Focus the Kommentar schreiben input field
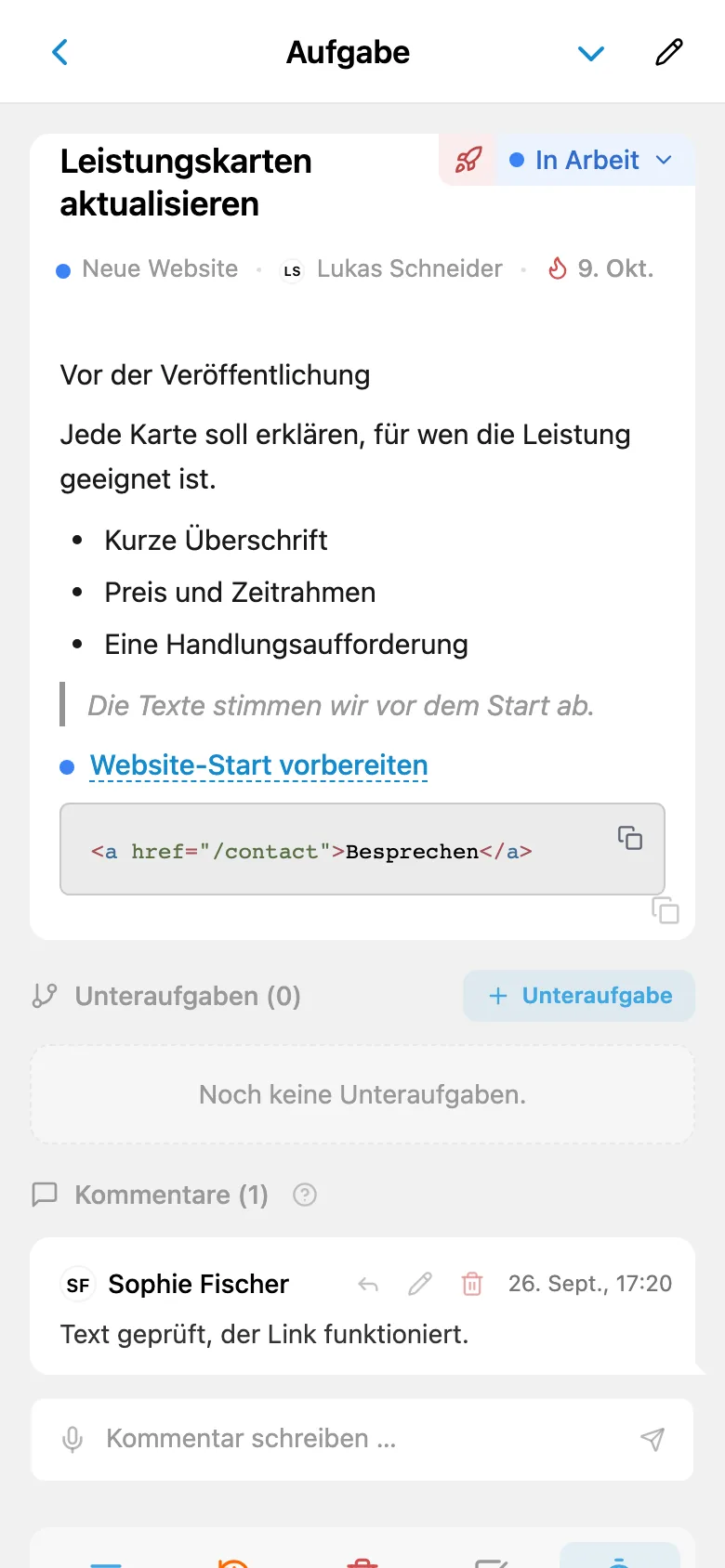Viewport: 725px width, 1568px height. (362, 1439)
